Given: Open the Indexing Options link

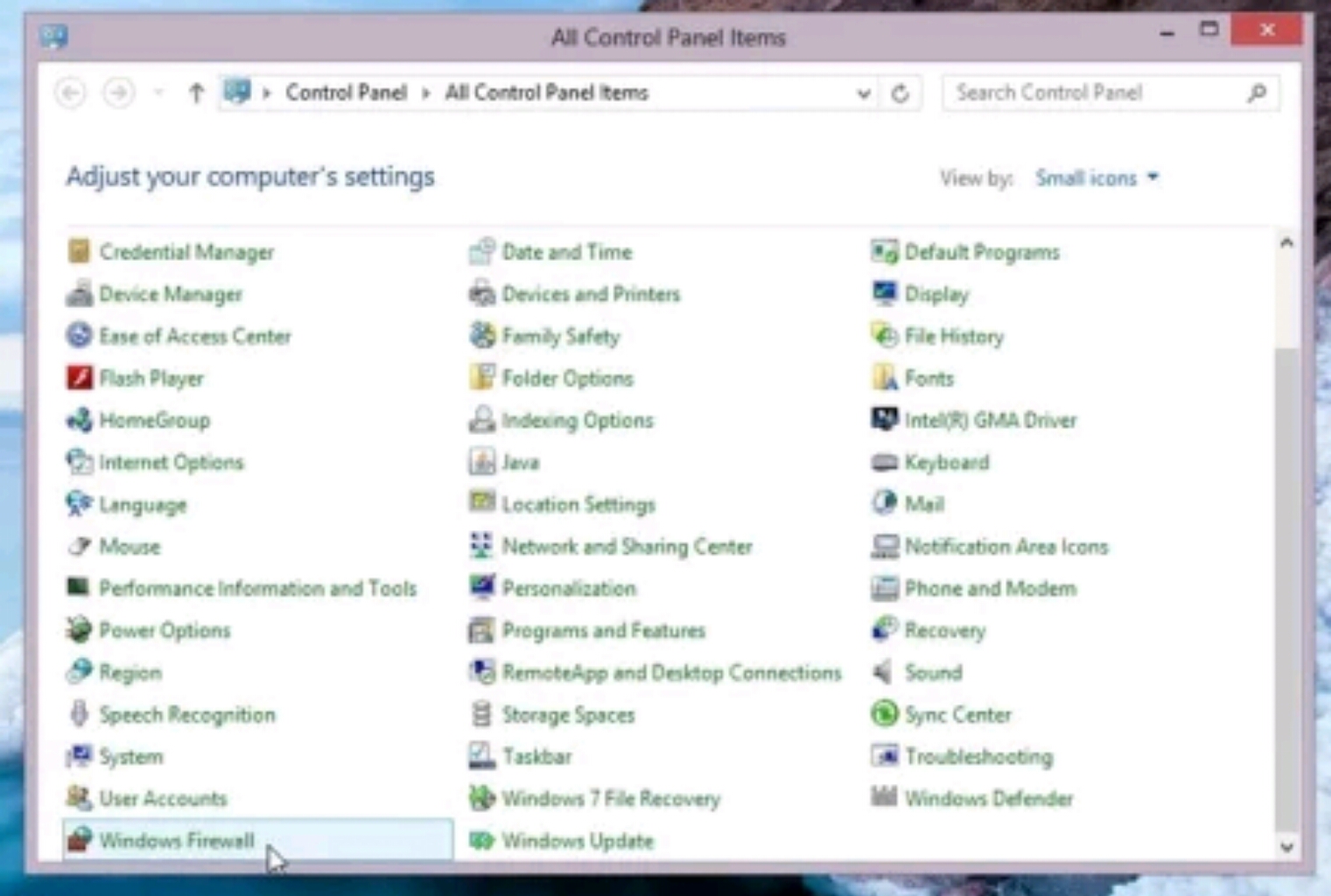Looking at the screenshot, I should pos(578,420).
